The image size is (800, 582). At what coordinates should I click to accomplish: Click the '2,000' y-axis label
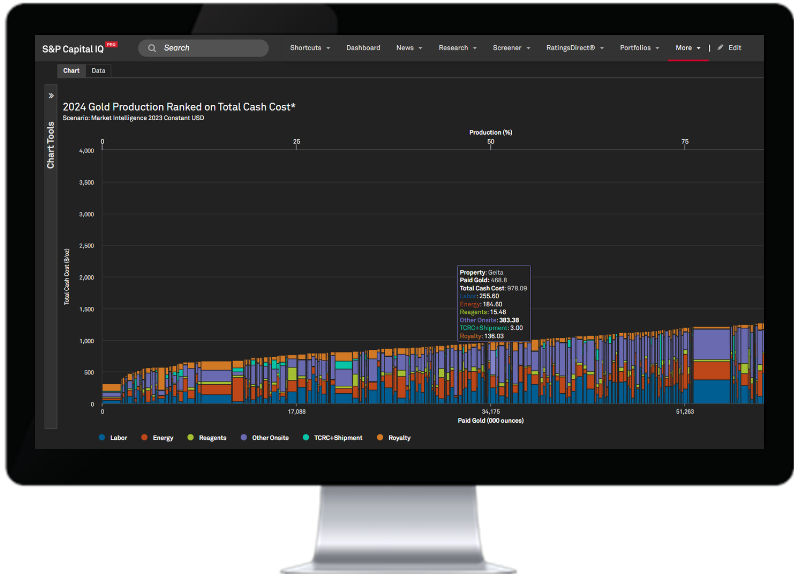(x=87, y=278)
